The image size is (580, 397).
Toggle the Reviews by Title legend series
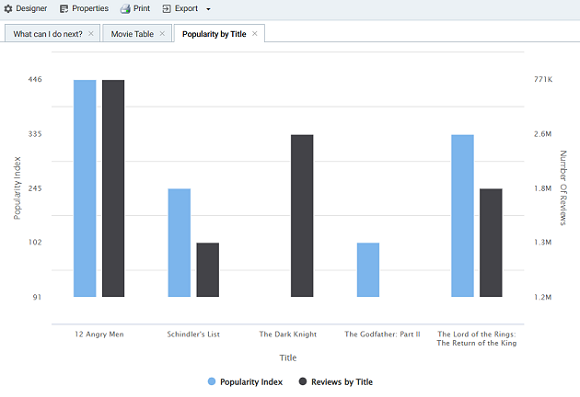336,382
